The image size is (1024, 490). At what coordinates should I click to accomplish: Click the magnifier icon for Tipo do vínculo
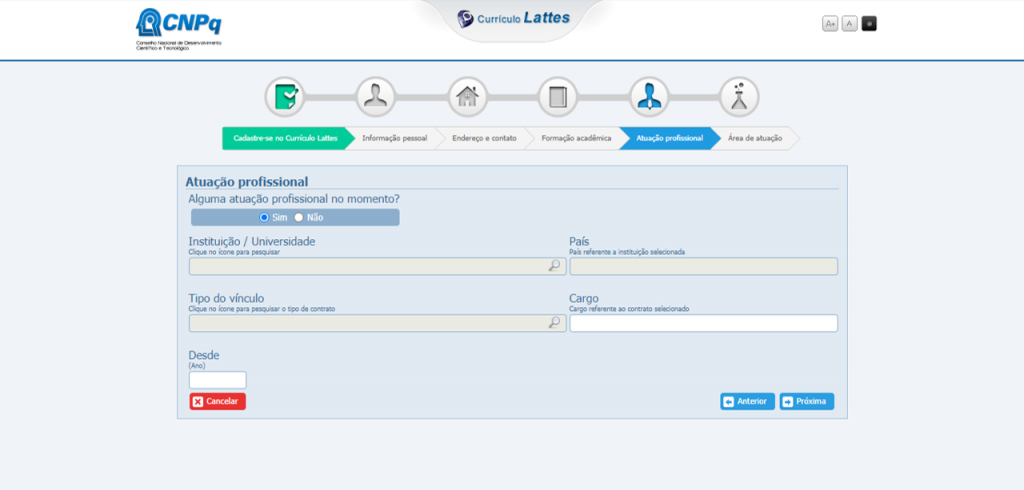click(554, 323)
